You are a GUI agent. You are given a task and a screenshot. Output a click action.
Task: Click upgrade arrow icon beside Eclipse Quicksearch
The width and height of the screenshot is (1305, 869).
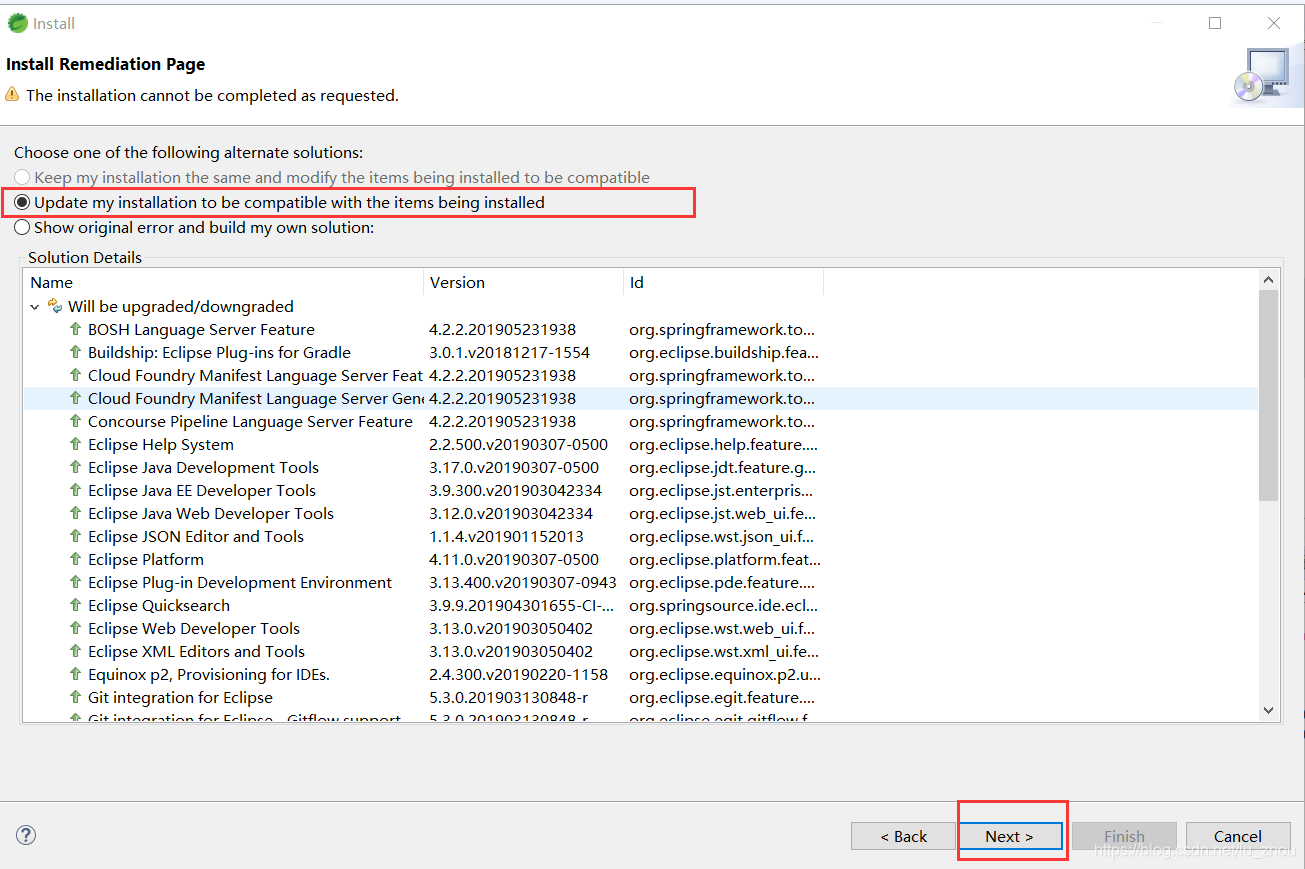point(75,605)
